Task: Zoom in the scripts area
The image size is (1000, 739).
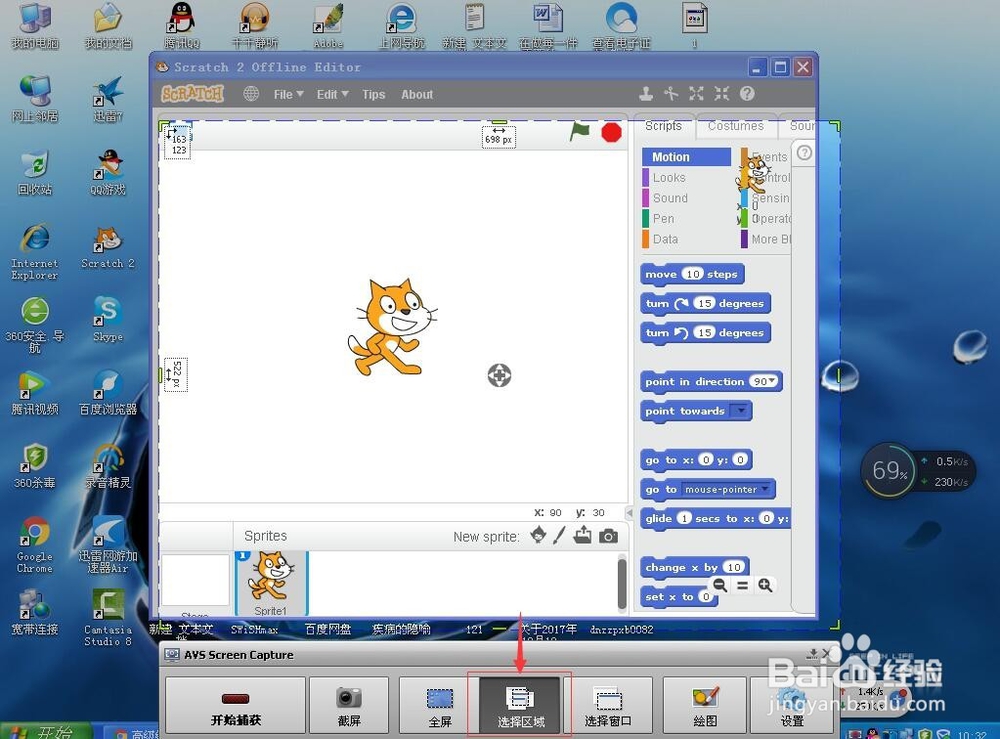Action: click(765, 585)
